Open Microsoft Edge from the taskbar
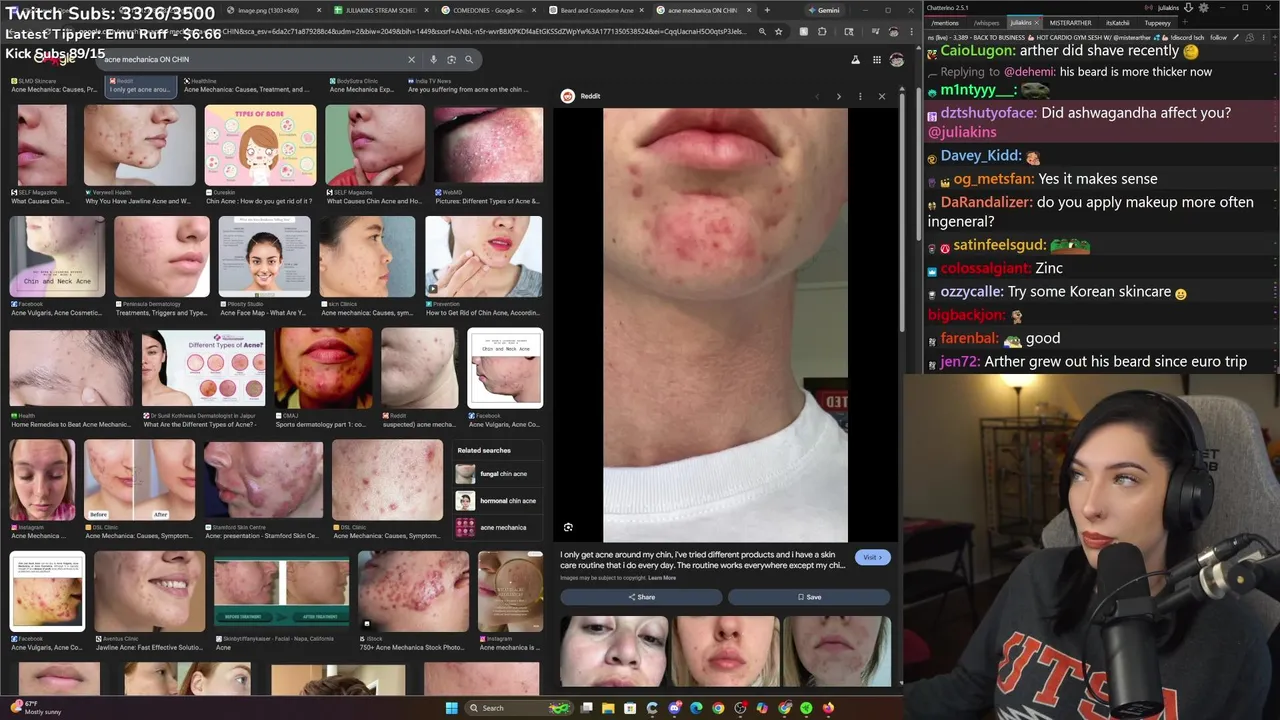Screen dimensions: 1280x720 [696, 708]
